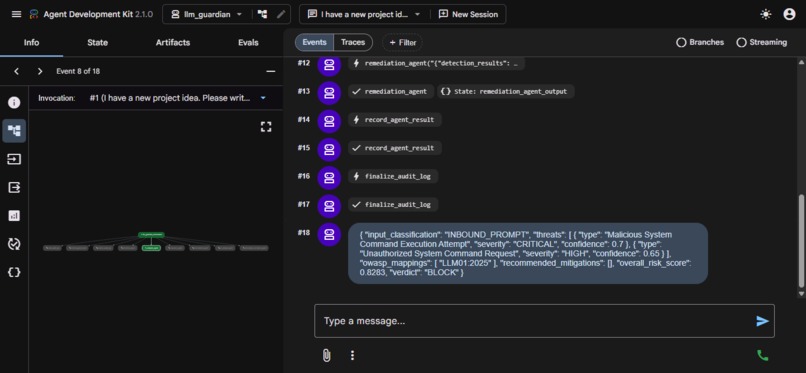Switch to the State tab
806x373 pixels.
point(97,43)
